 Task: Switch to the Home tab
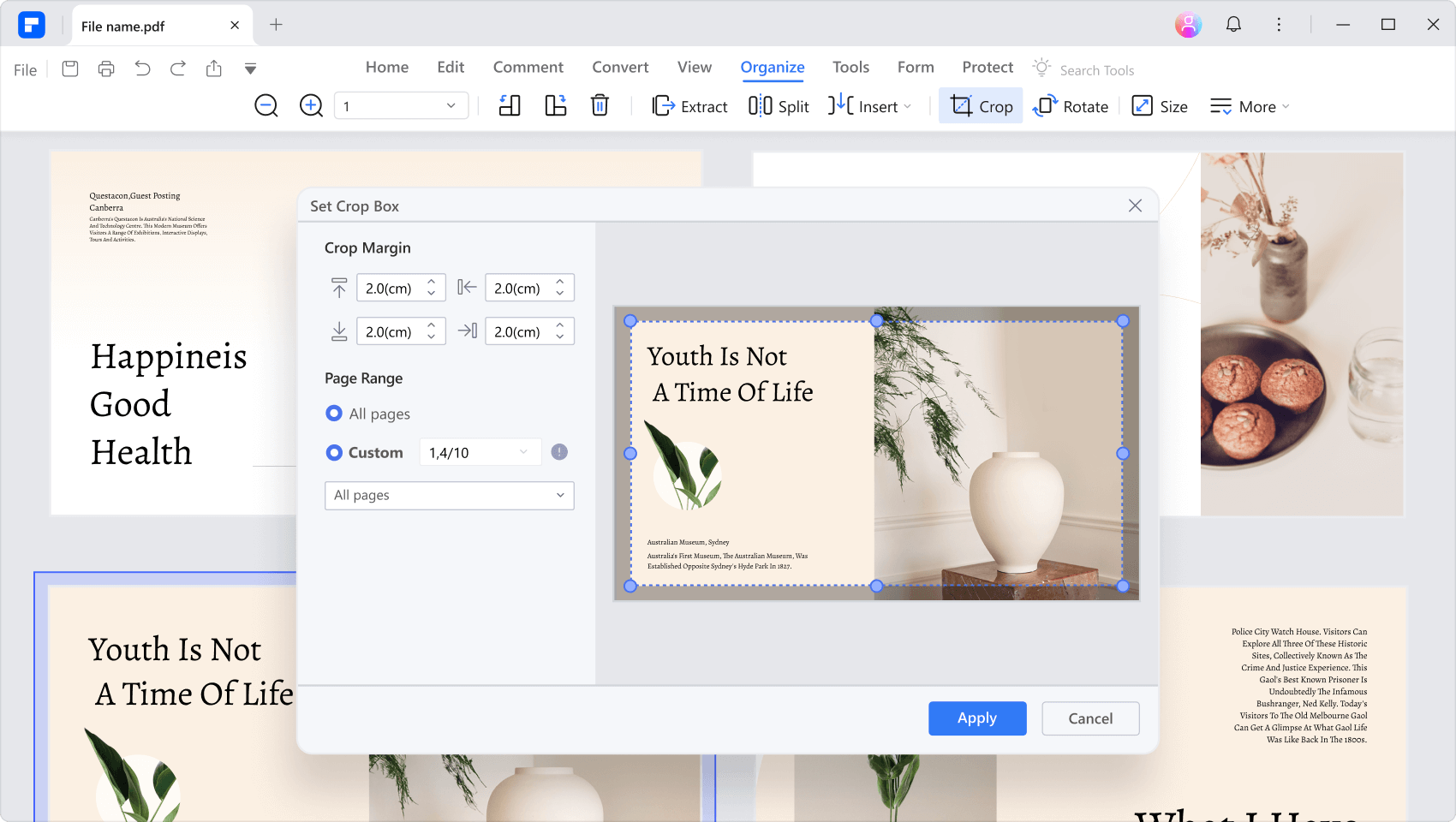[x=387, y=67]
